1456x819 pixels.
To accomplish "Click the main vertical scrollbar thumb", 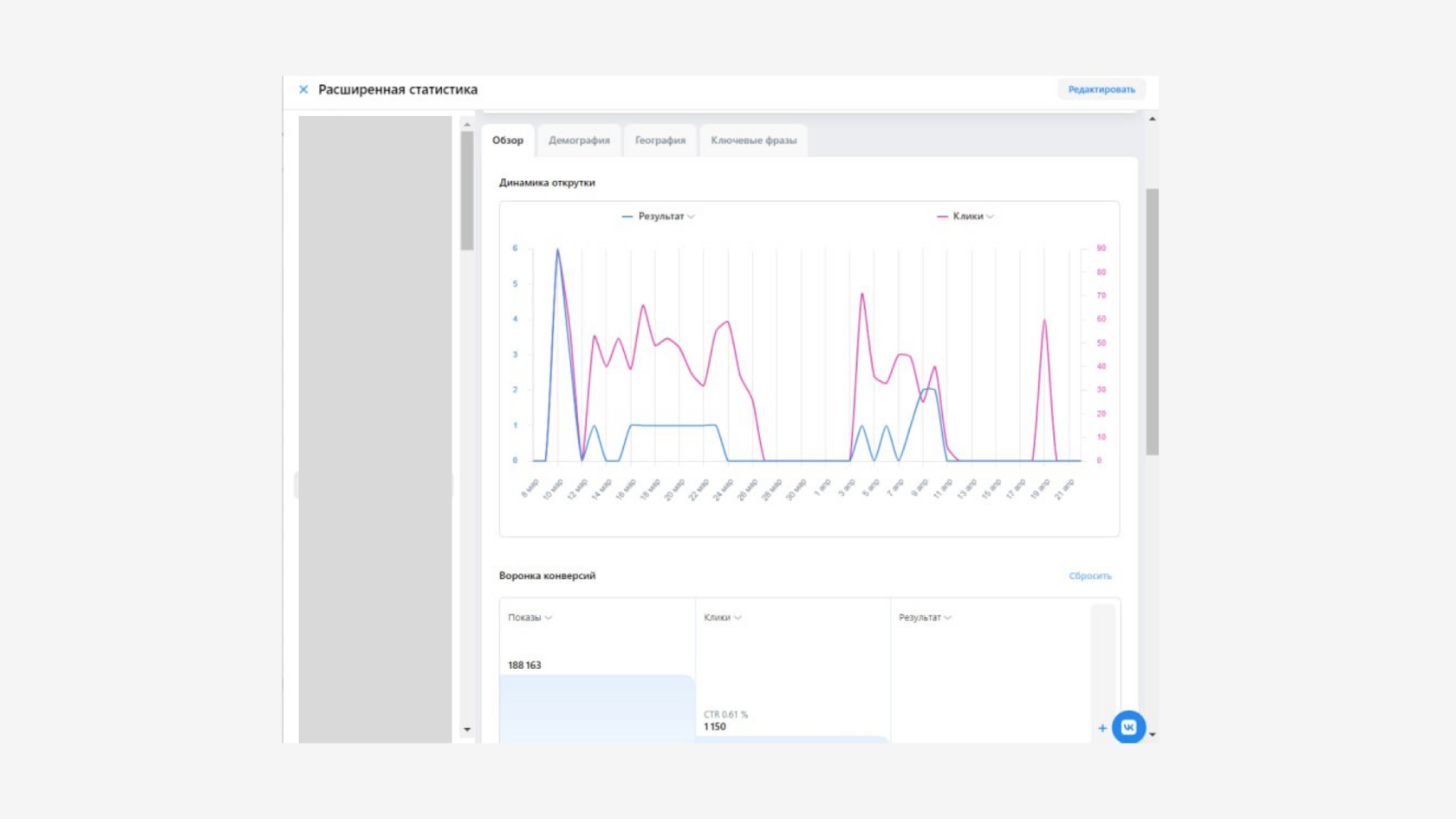I will pyautogui.click(x=1152, y=322).
